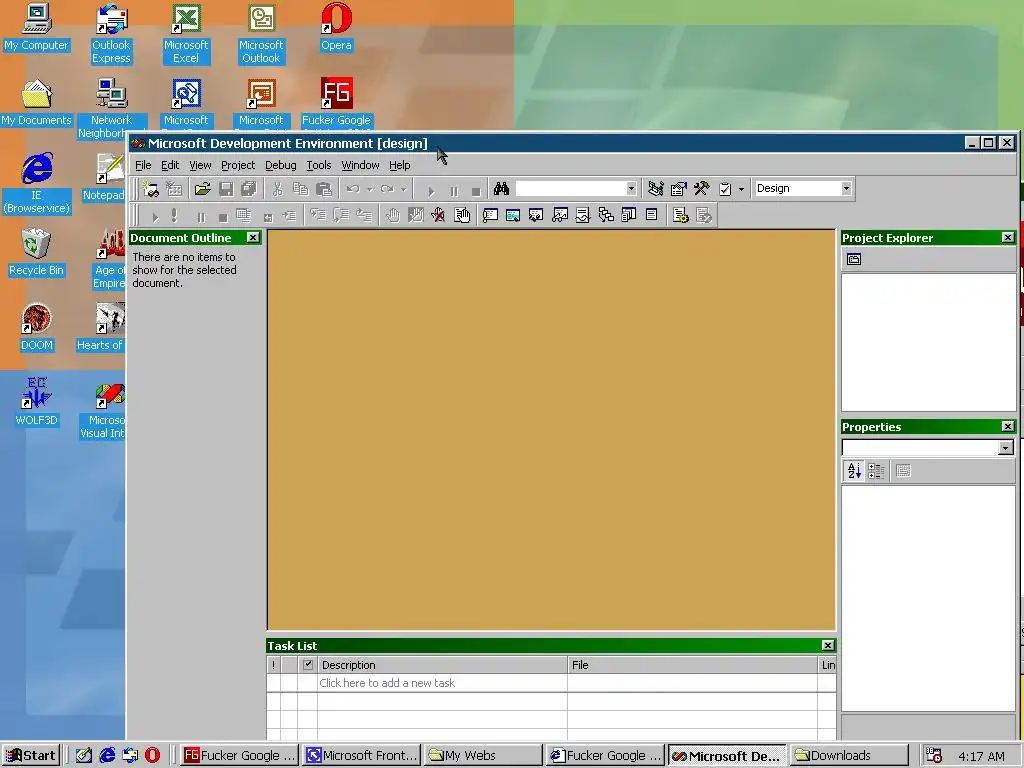Open the File menu
The height and width of the screenshot is (768, 1024).
pos(143,165)
